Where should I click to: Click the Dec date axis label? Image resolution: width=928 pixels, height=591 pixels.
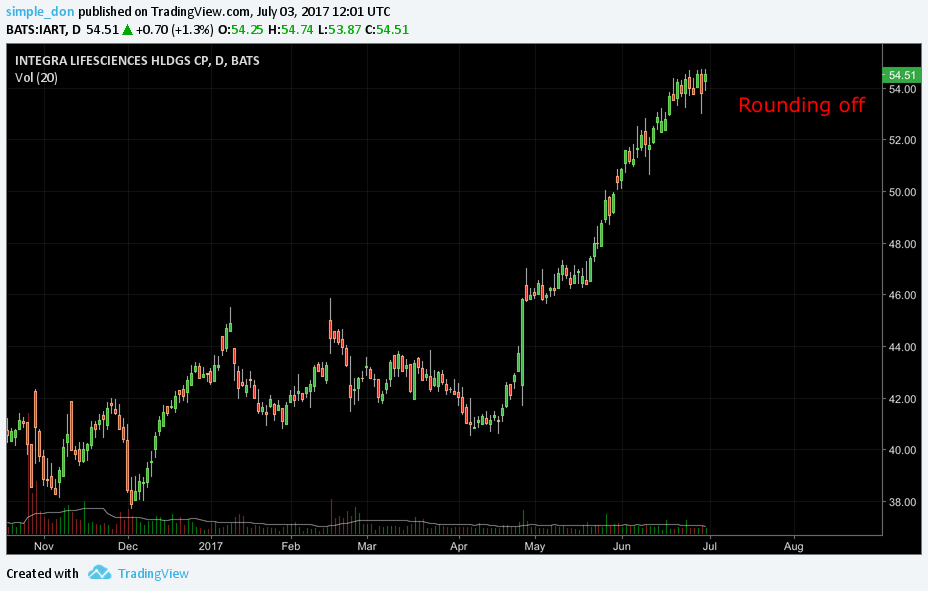128,546
